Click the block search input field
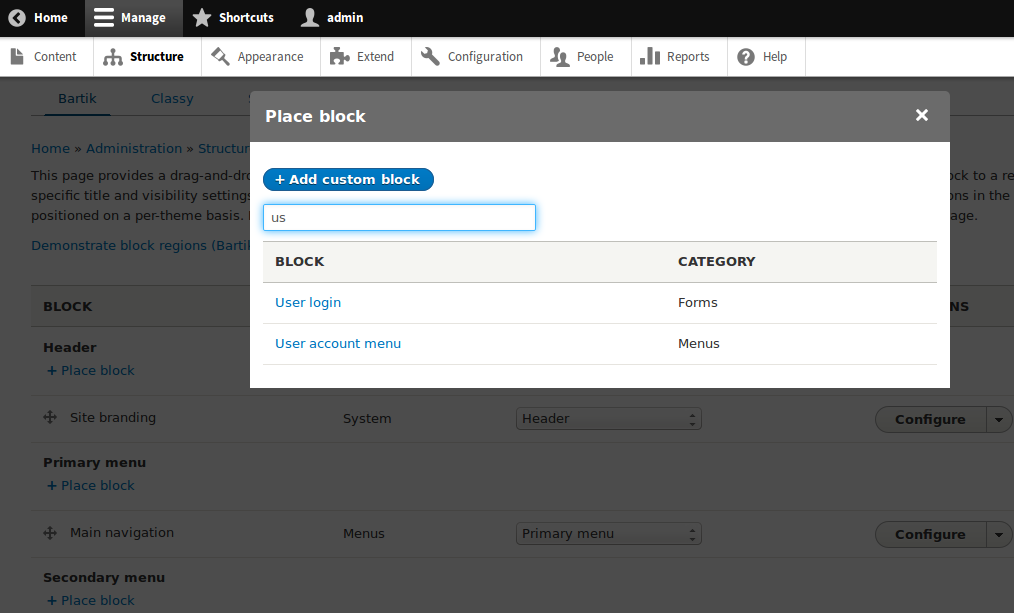Image resolution: width=1014 pixels, height=613 pixels. point(399,217)
